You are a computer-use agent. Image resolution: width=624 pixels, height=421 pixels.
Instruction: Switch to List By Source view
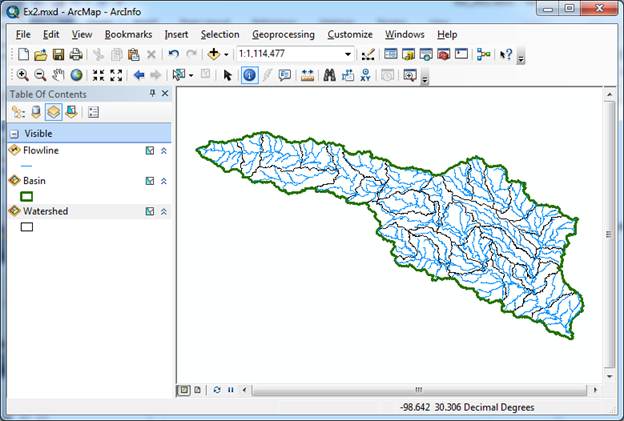(x=35, y=113)
